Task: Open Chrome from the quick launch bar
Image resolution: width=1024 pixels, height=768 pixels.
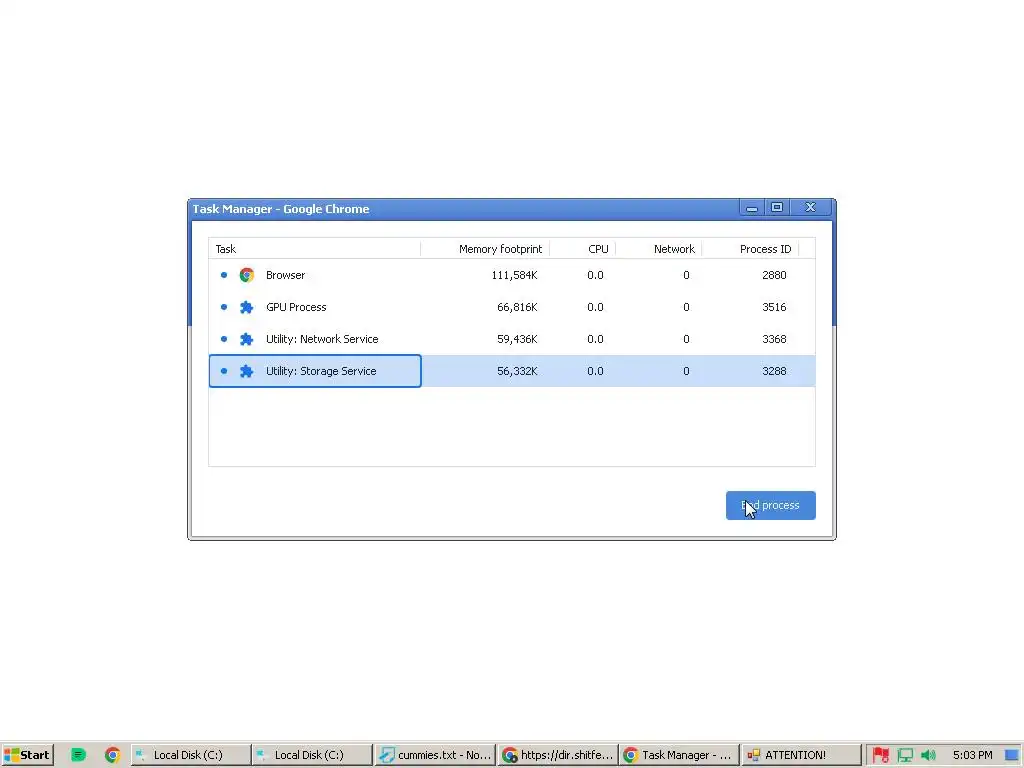Action: coord(112,755)
